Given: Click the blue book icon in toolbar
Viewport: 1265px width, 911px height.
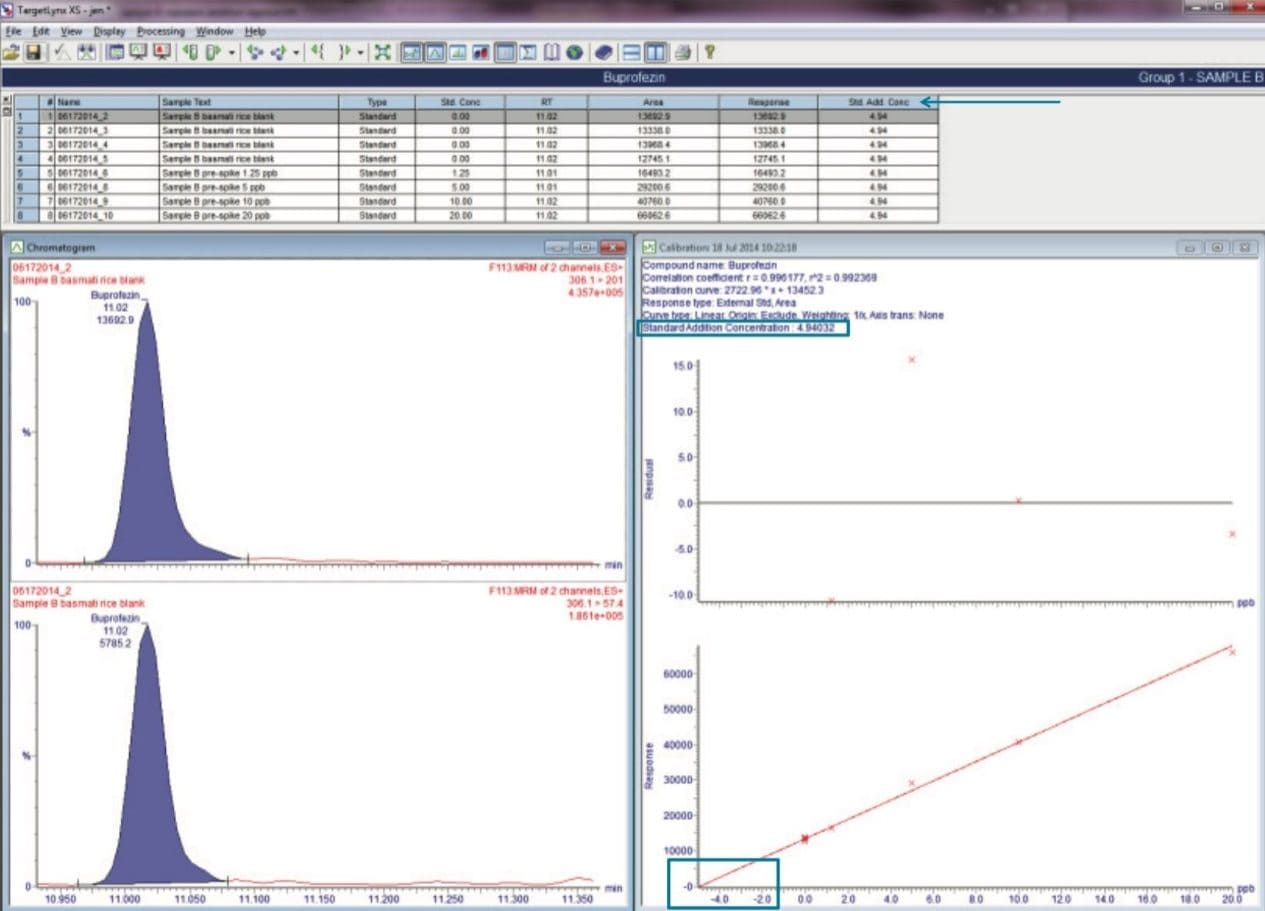Looking at the screenshot, I should click(604, 52).
